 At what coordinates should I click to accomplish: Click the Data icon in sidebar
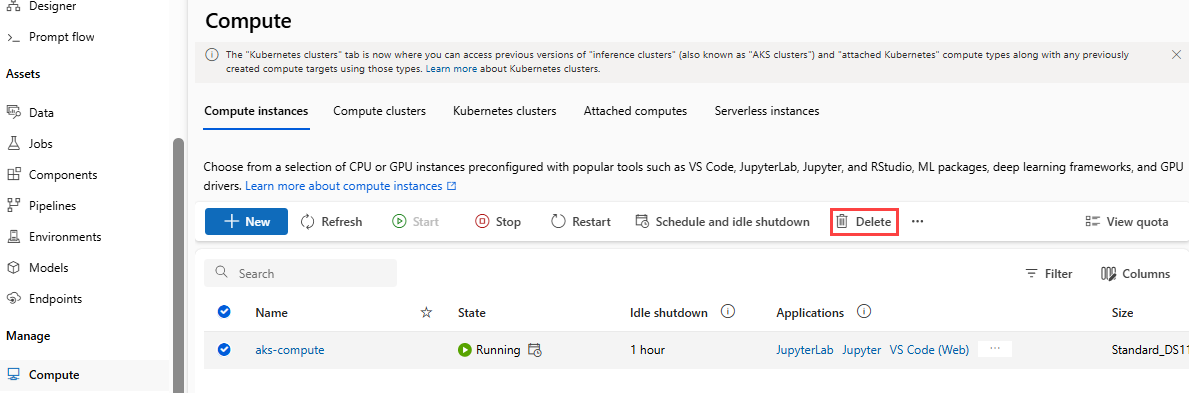13,112
